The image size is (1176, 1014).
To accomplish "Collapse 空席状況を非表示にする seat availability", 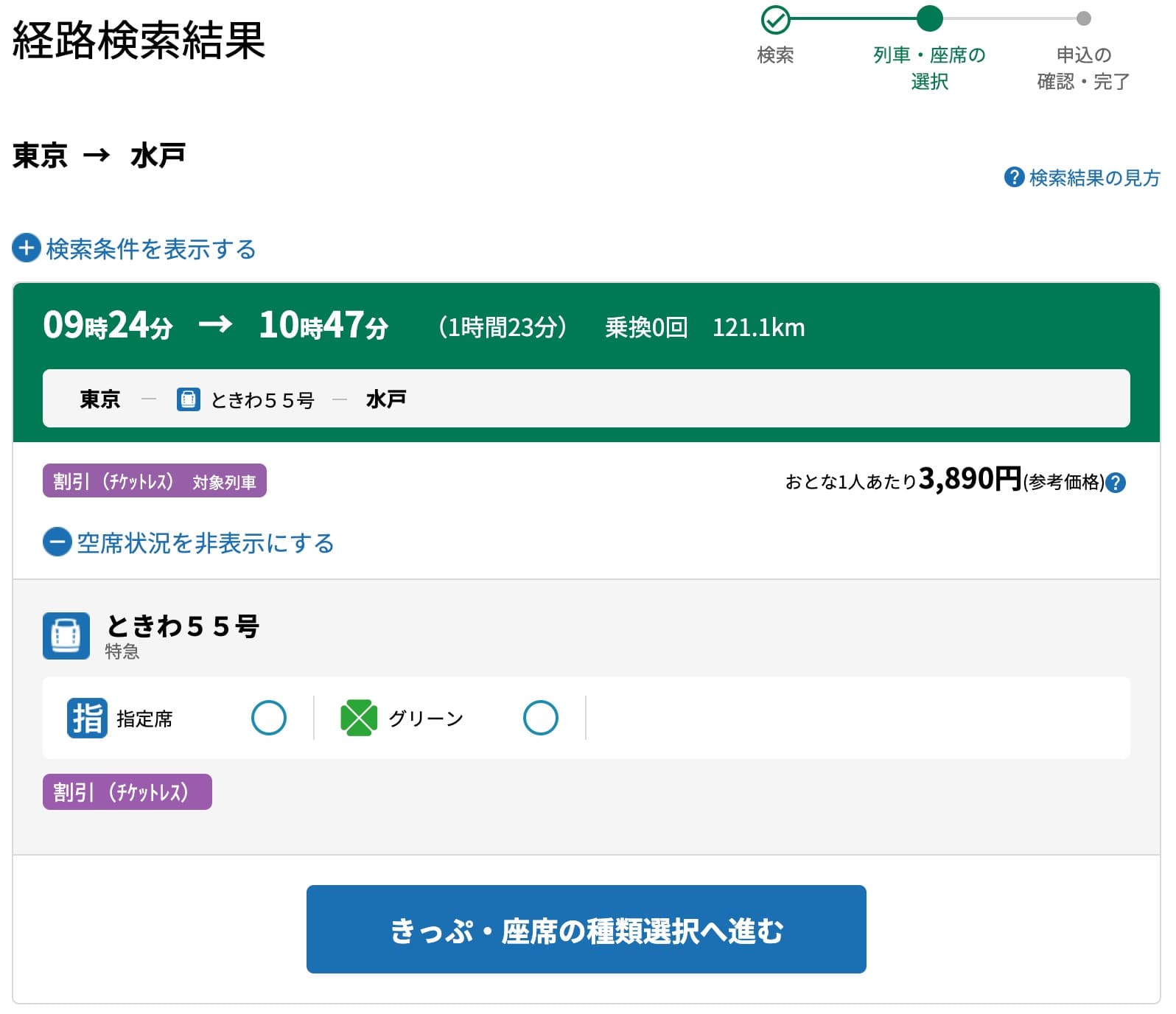I will coord(189,543).
